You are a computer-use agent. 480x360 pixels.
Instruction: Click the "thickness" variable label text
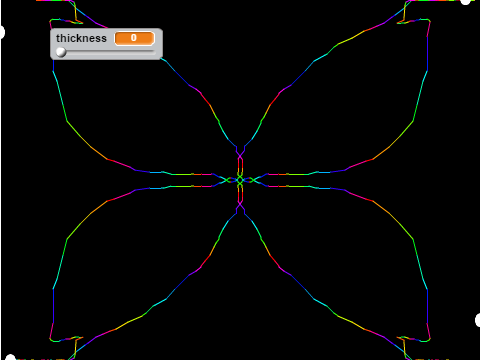click(81, 38)
